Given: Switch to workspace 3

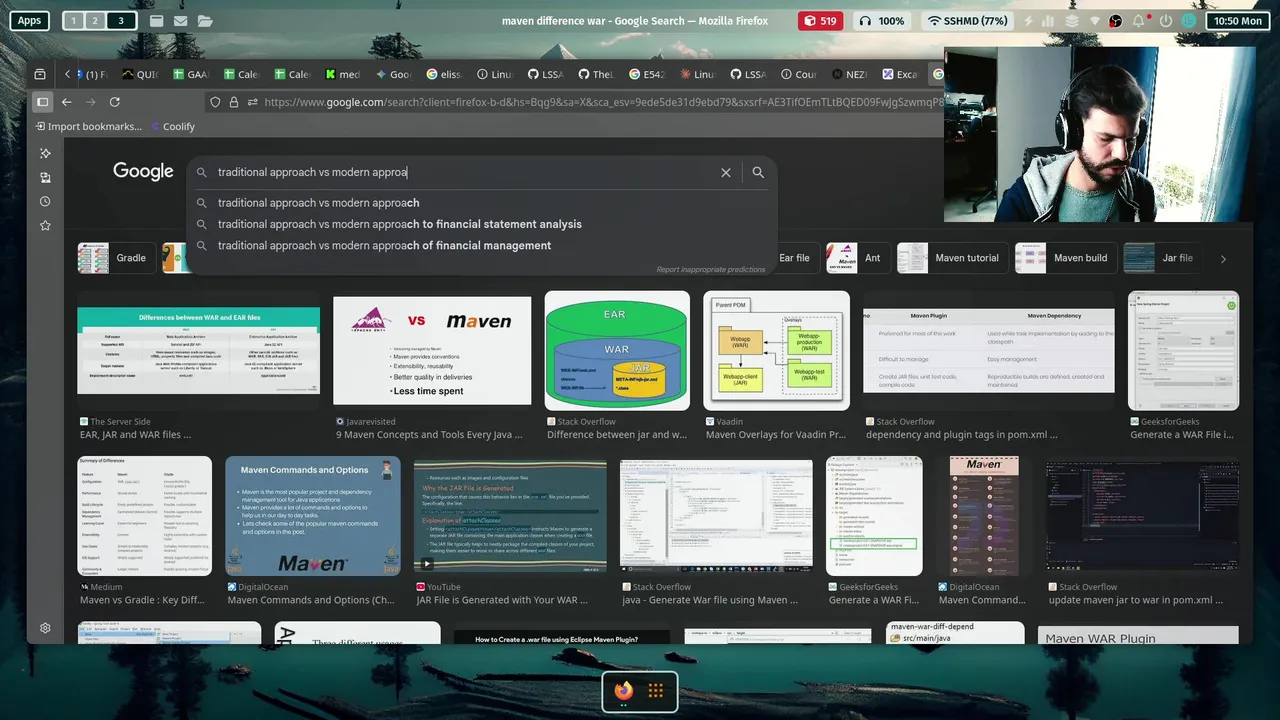Looking at the screenshot, I should [121, 21].
